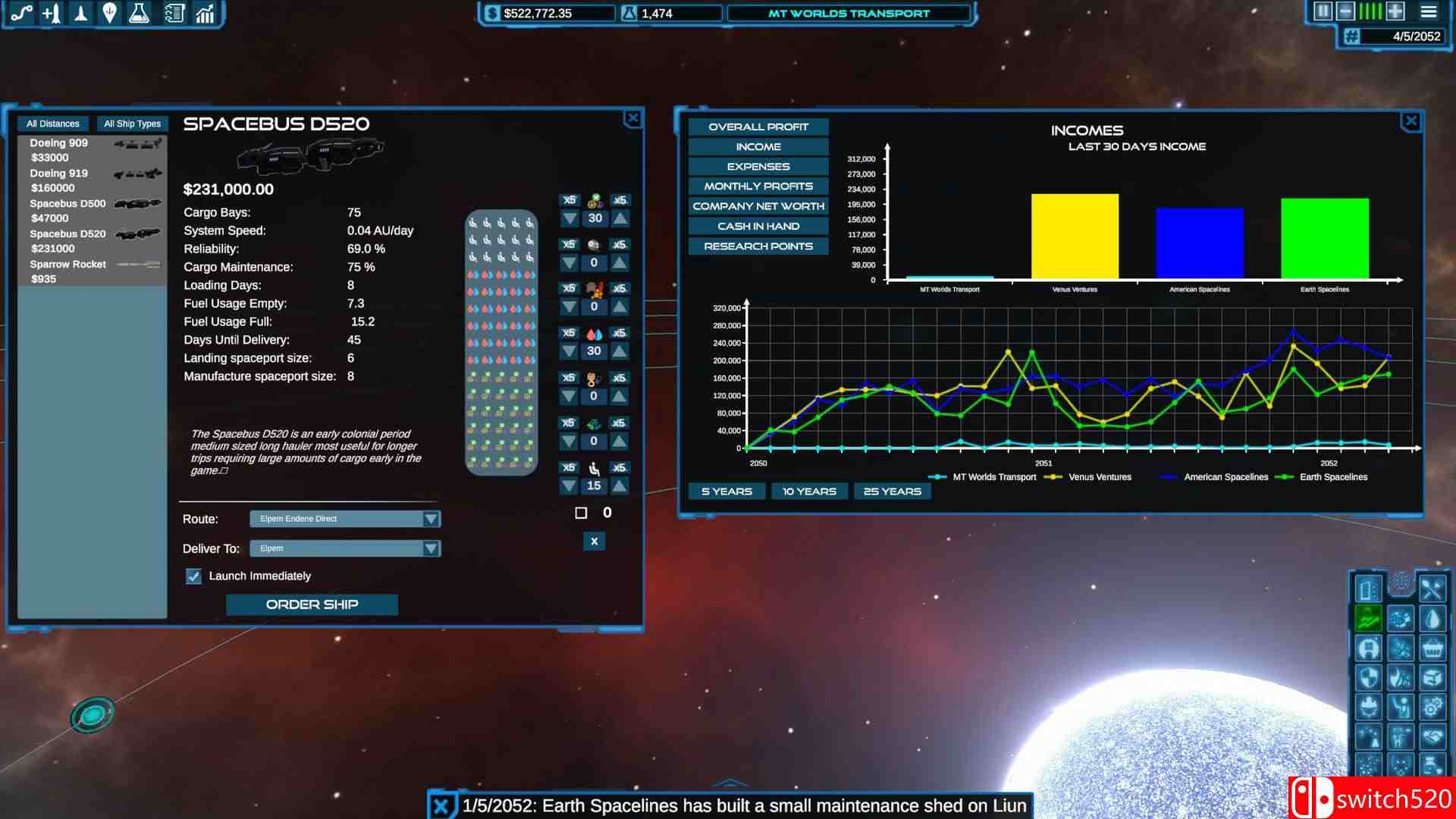This screenshot has width=1456, height=819.
Task: Uncheck Launch Immediately checkbox
Action: click(x=194, y=576)
